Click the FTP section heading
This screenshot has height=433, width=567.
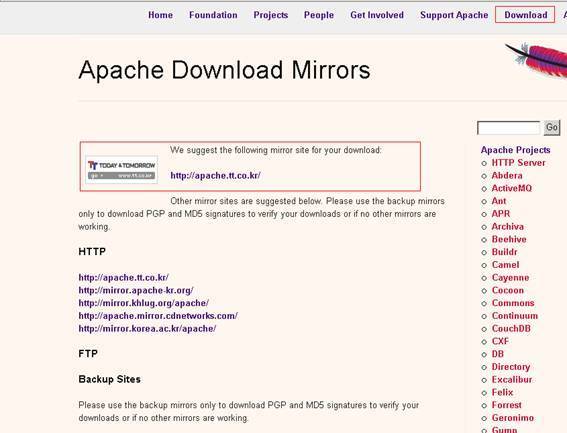pos(88,353)
